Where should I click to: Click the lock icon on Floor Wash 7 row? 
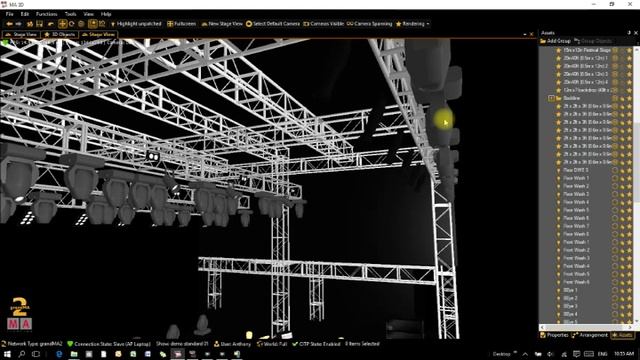tap(622, 227)
